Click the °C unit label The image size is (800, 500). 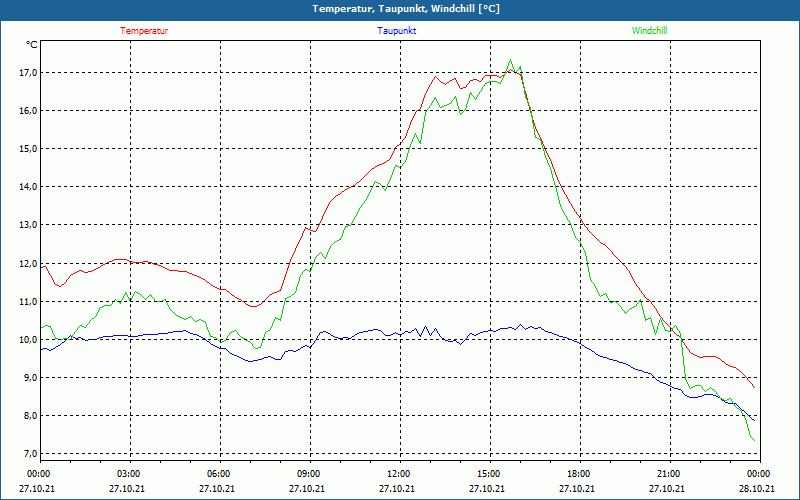32,45
